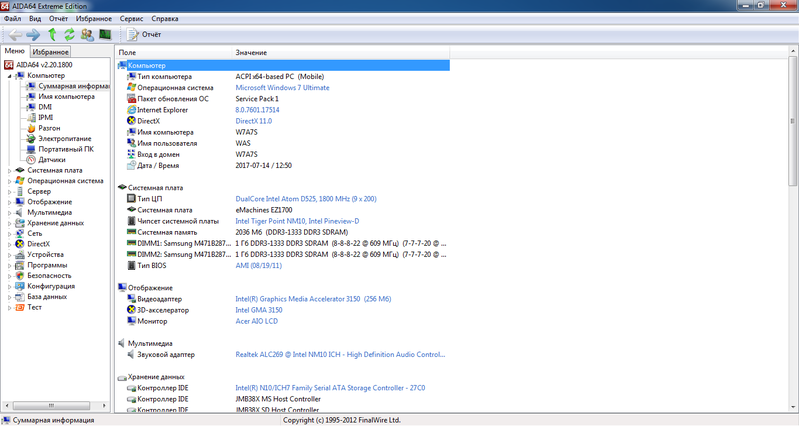The width and height of the screenshot is (799, 426).
Task: Click the Тест tree icon
Action: pos(20,307)
